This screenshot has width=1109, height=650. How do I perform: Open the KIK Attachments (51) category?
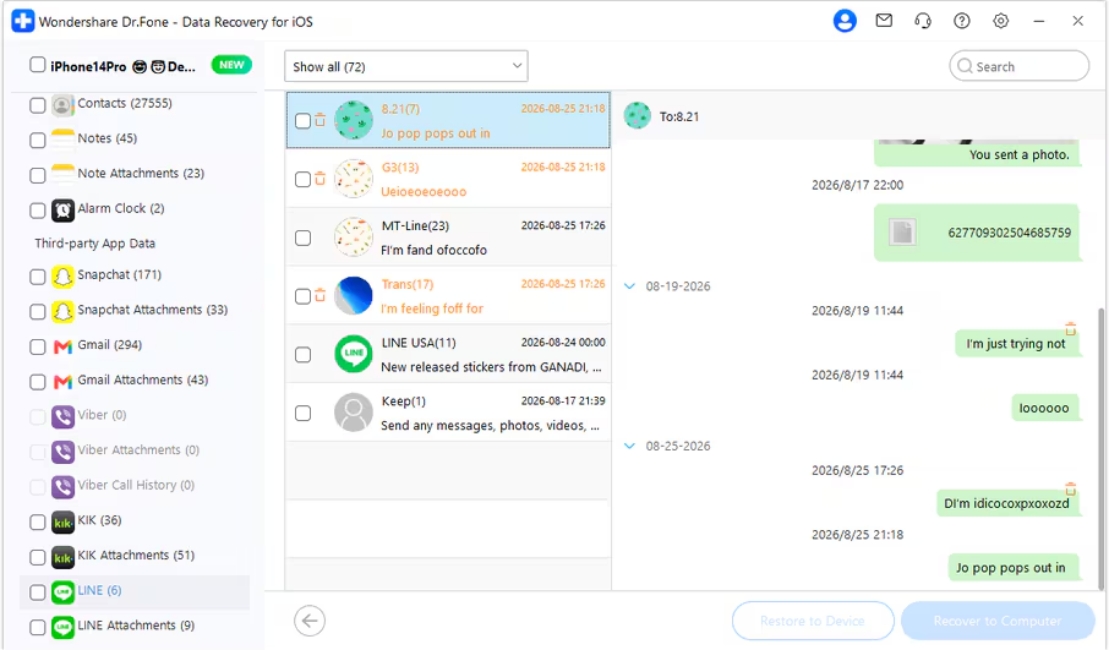click(x=139, y=556)
